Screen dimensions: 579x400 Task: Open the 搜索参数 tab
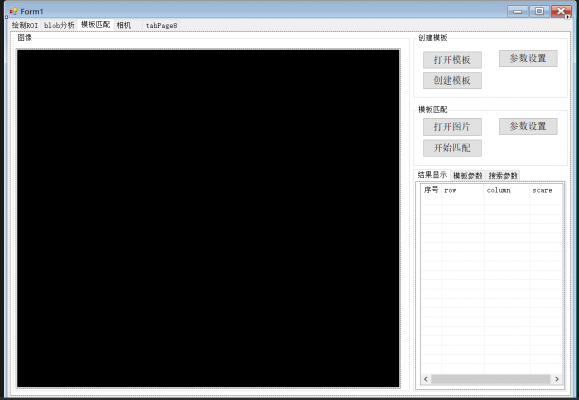click(503, 175)
